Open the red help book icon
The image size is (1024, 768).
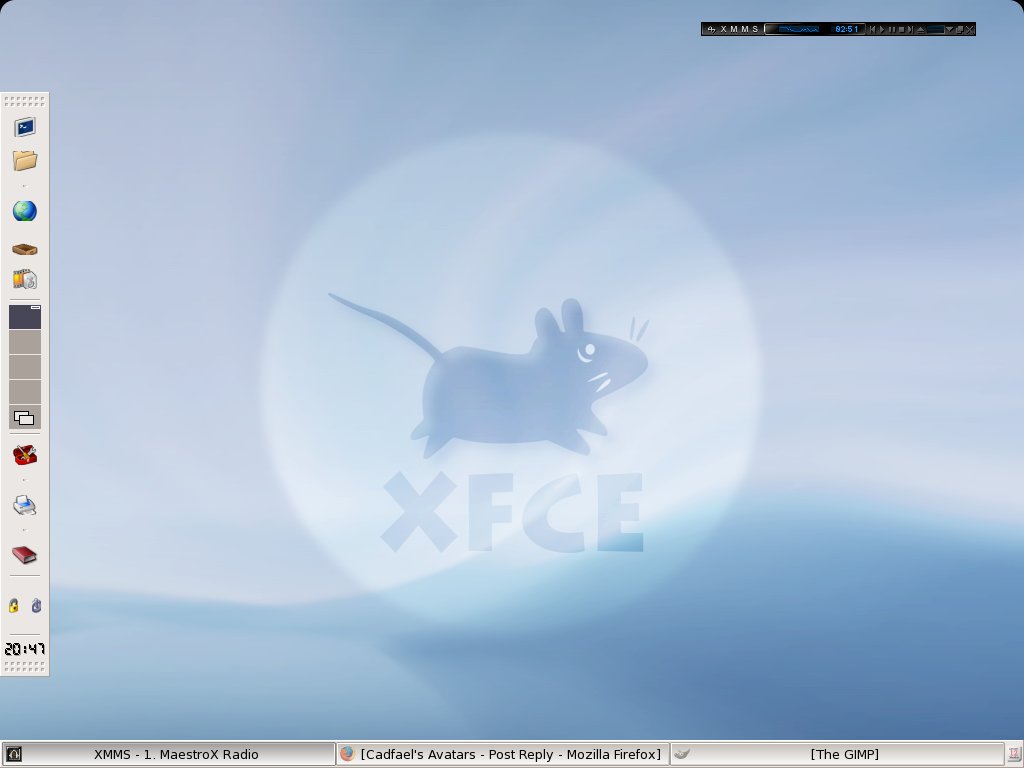[25, 555]
